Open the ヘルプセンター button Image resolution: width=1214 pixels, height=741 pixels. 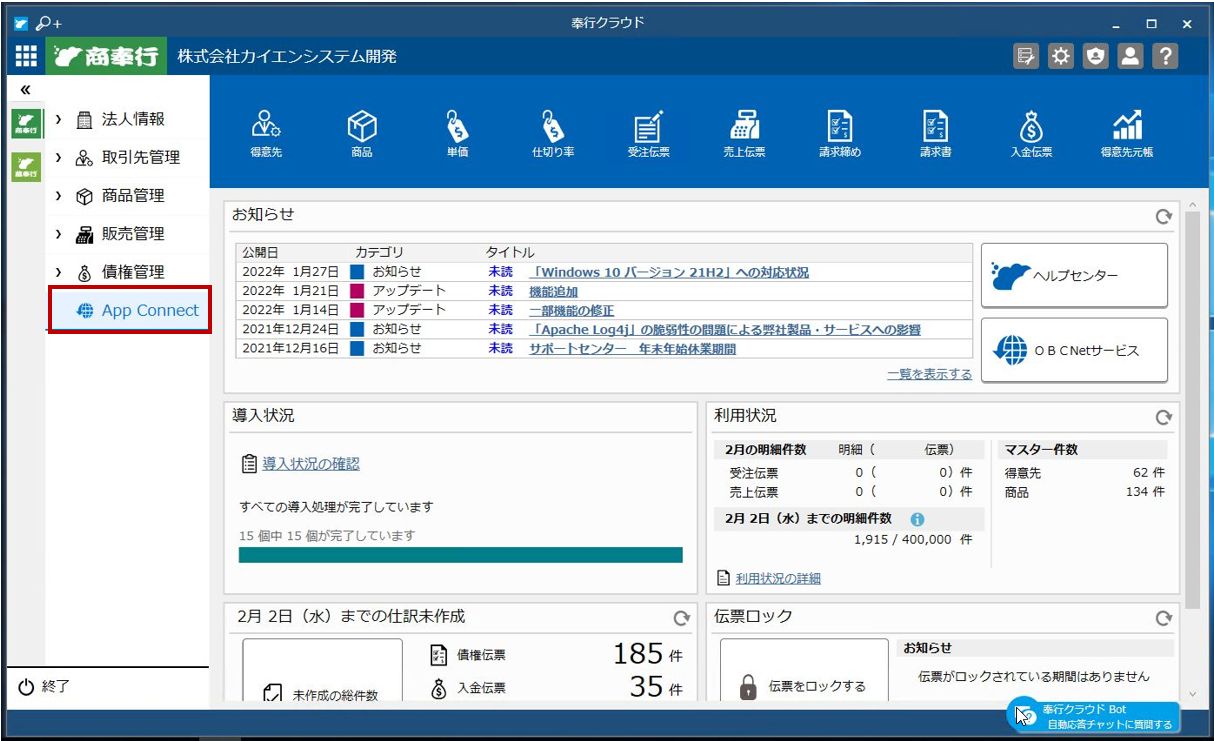1074,275
